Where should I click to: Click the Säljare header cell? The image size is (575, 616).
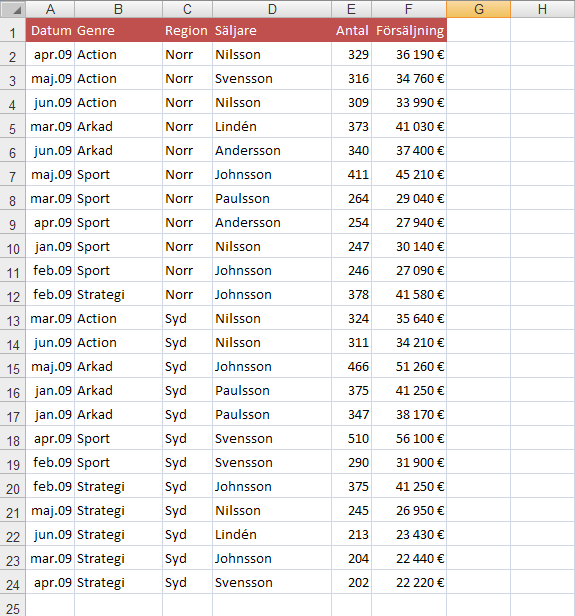272,30
